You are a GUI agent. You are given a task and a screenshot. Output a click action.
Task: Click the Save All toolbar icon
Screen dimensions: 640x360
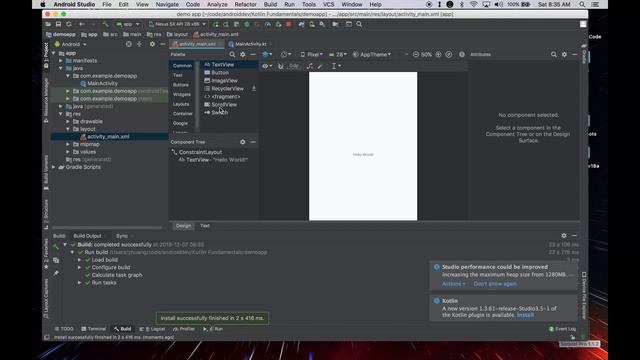(58, 24)
